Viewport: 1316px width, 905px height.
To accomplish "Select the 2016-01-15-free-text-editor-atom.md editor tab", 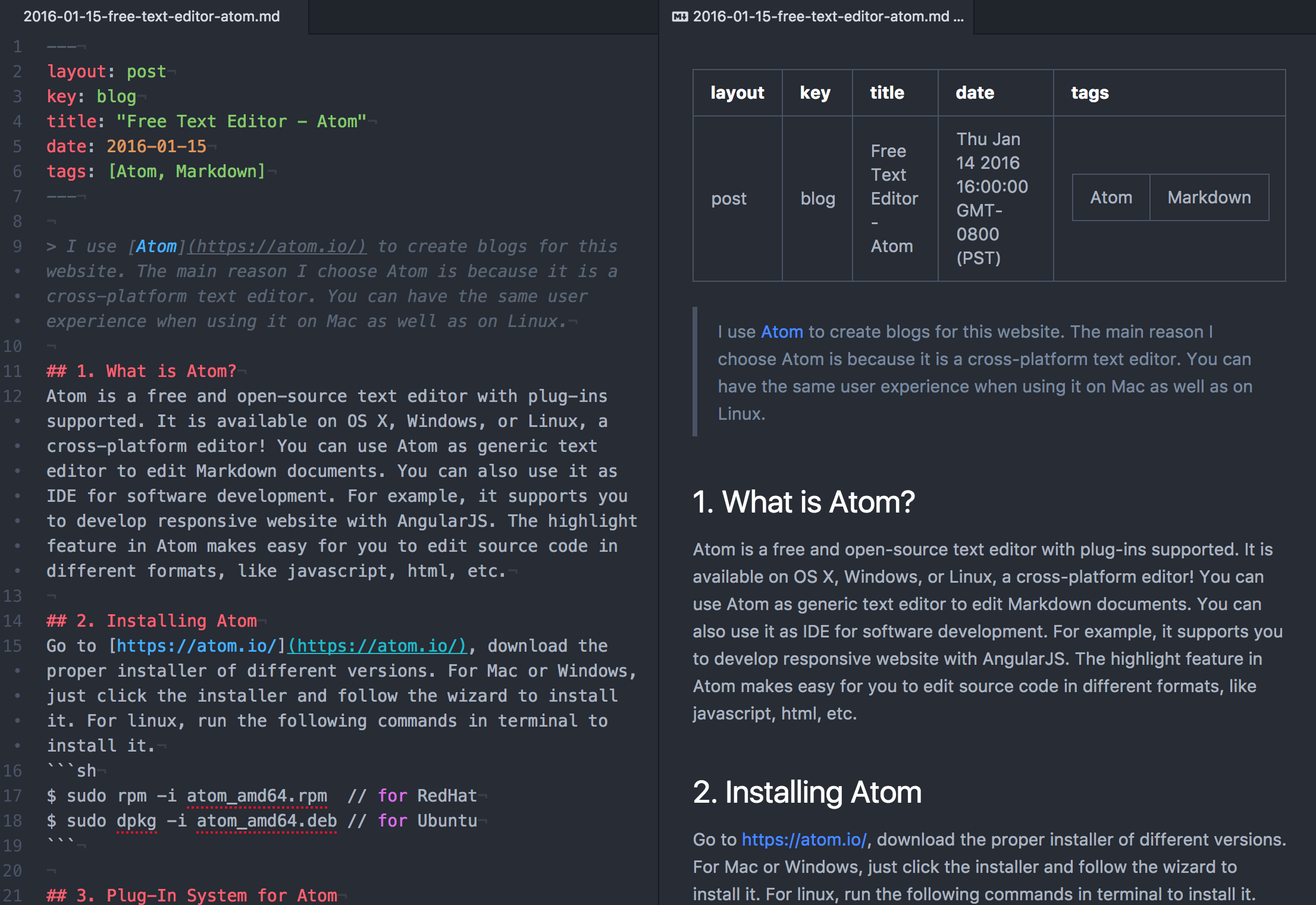I will [152, 17].
